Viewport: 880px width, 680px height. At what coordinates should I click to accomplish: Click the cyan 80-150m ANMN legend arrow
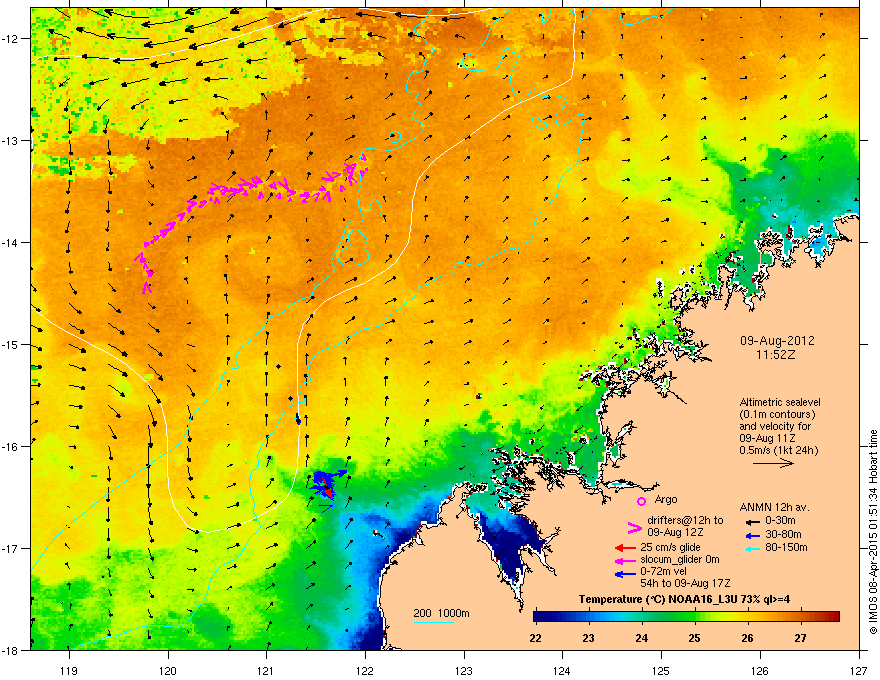754,549
